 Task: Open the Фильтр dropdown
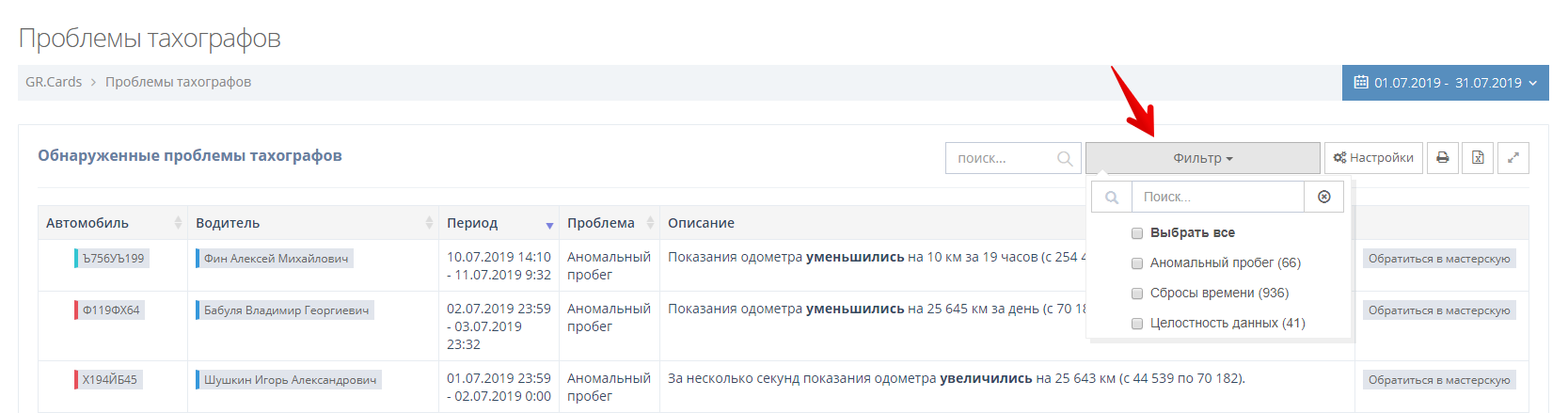1202,158
